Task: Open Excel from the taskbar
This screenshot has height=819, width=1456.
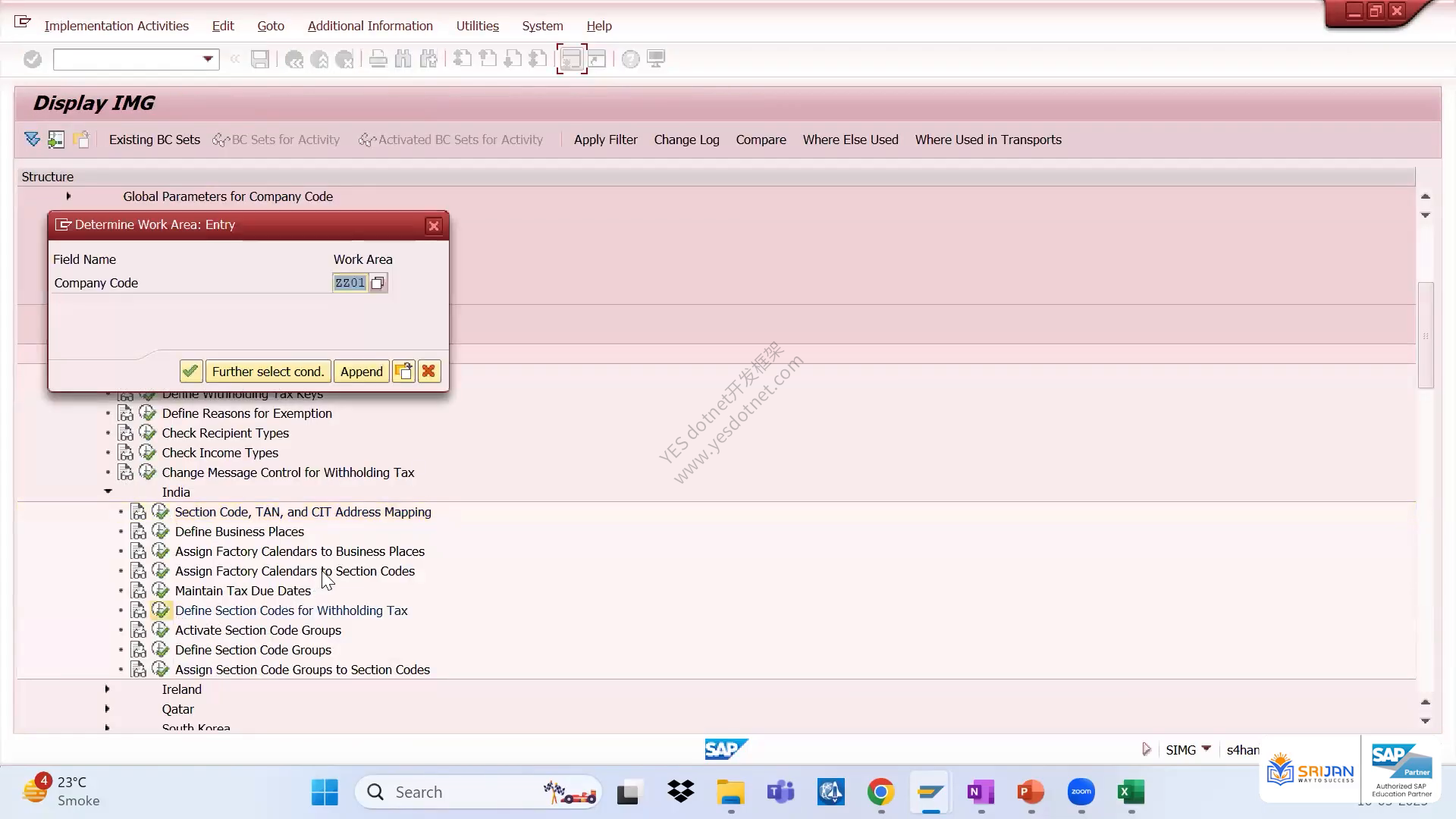Action: (1131, 792)
